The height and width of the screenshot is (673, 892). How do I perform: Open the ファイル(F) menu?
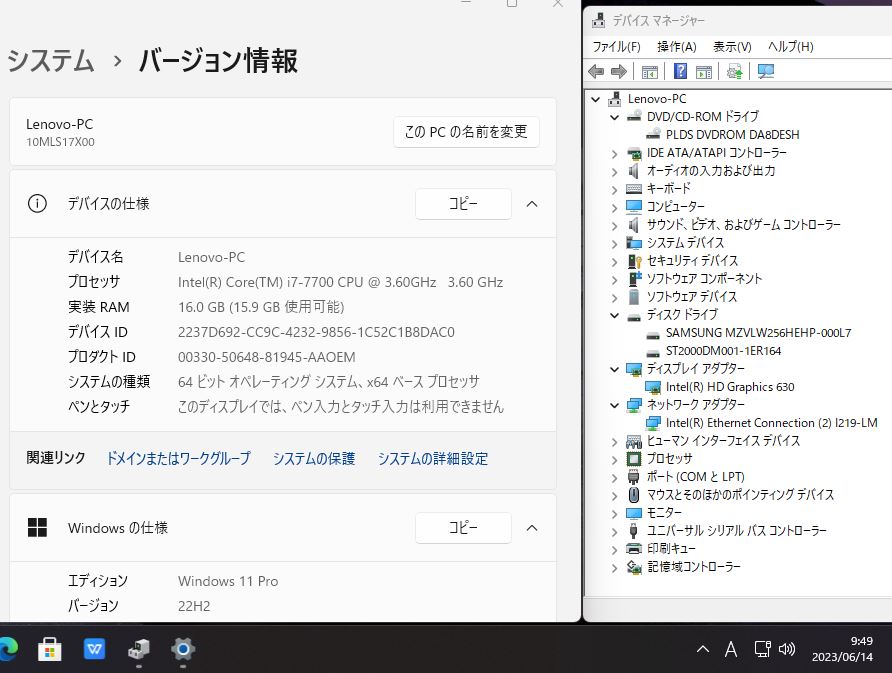[x=617, y=47]
